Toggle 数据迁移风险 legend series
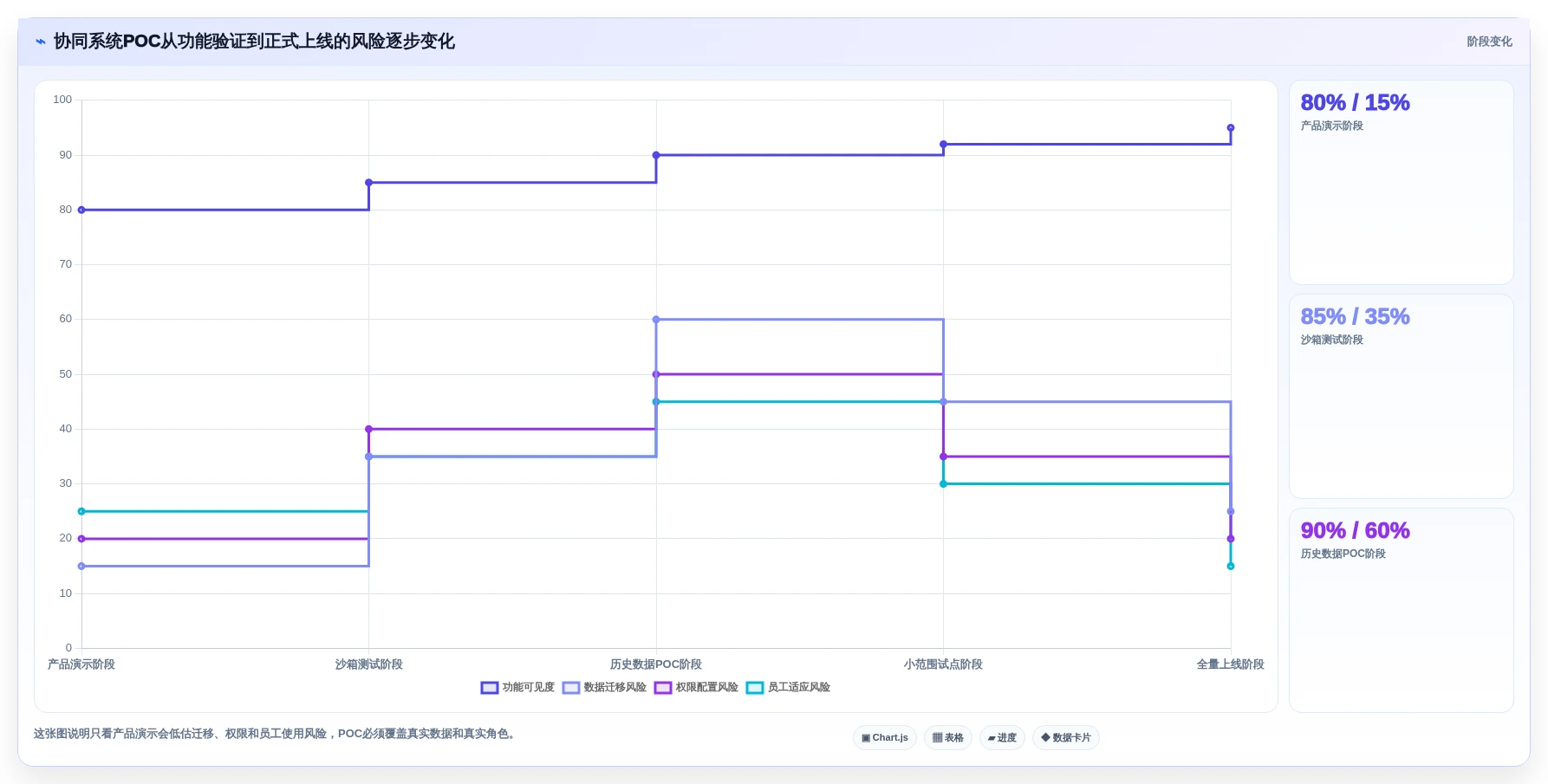The width and height of the screenshot is (1548, 784). tap(604, 688)
